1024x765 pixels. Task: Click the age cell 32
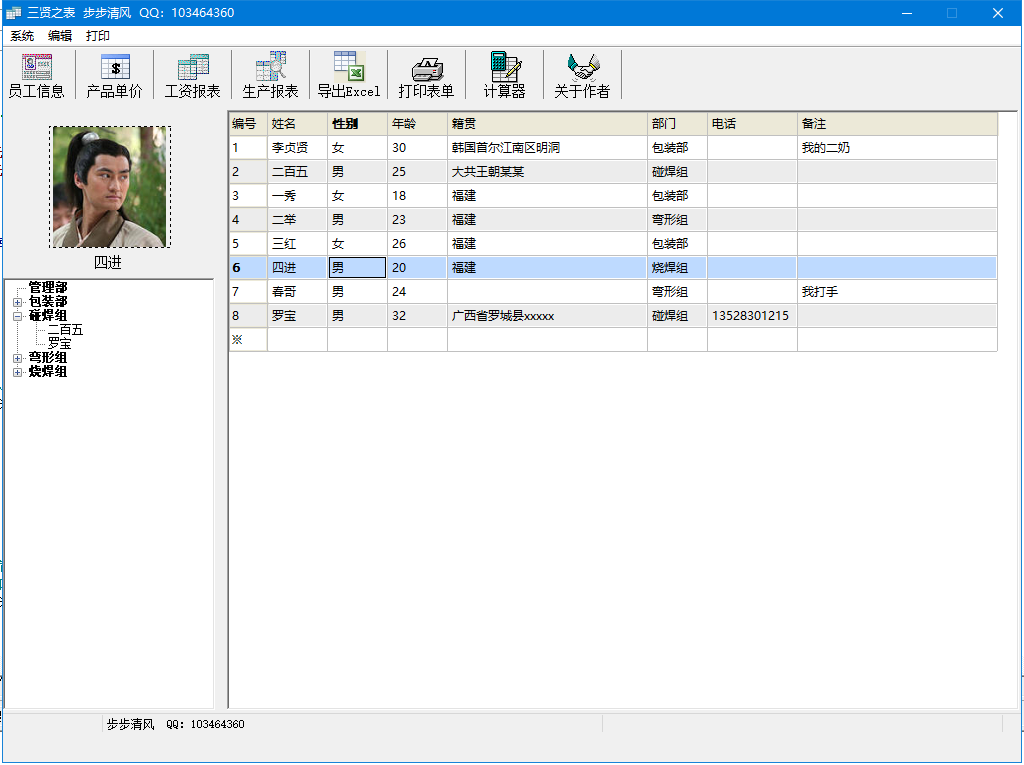pos(417,316)
